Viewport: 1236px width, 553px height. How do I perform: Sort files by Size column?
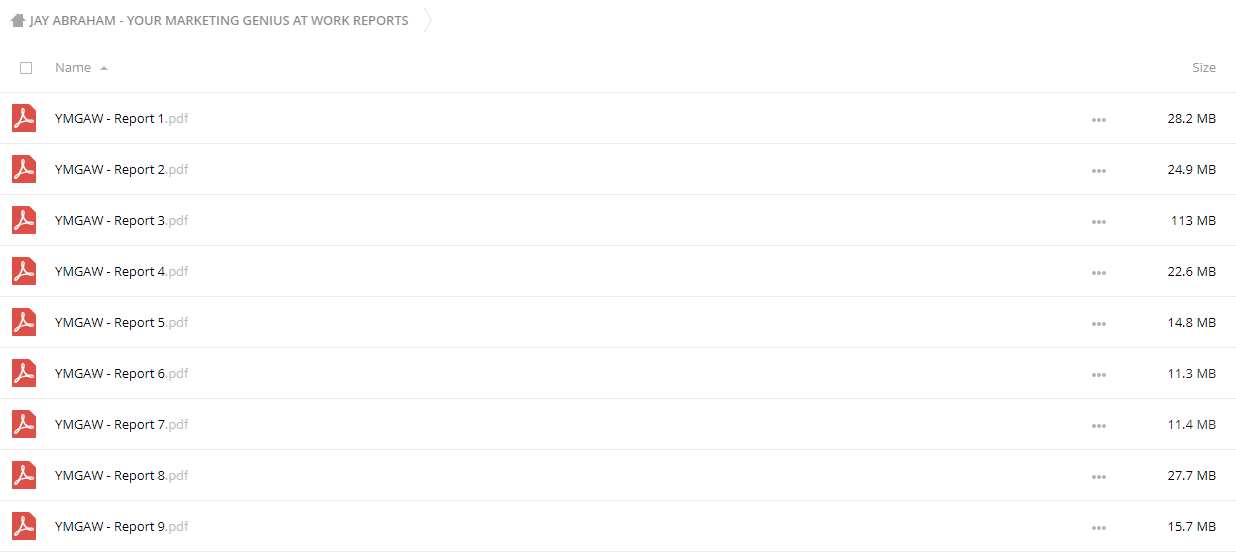[1204, 68]
